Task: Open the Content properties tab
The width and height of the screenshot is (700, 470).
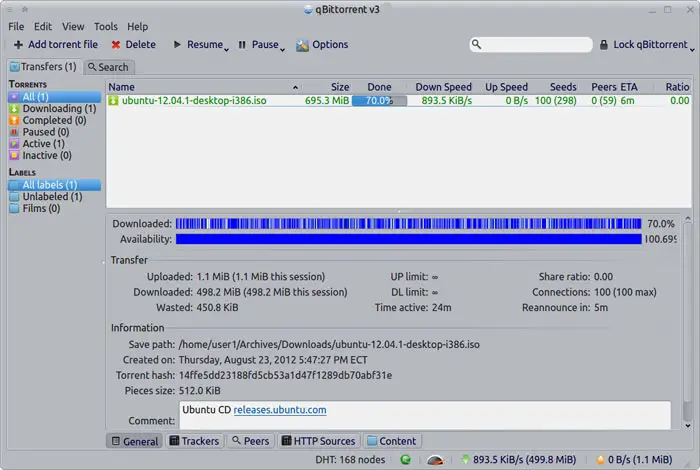Action: tap(392, 441)
